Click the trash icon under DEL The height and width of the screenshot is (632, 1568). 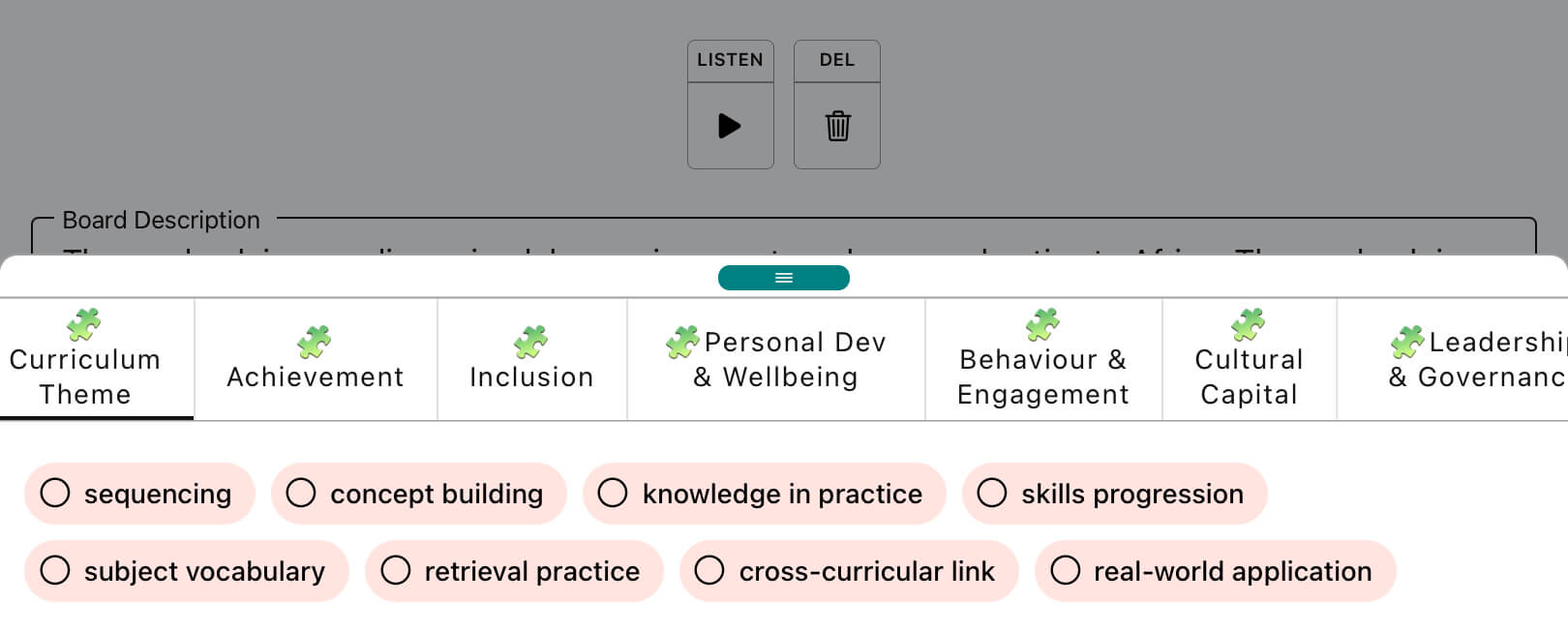[x=836, y=125]
